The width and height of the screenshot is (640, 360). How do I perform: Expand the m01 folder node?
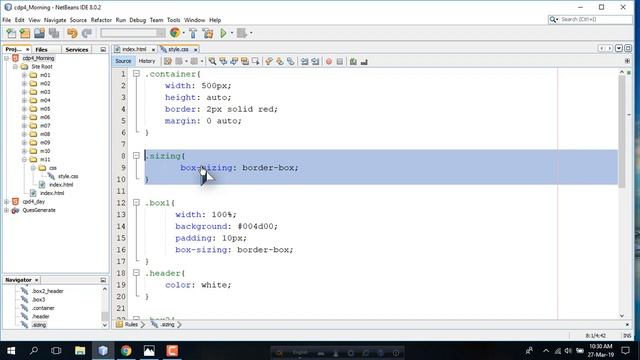click(24, 75)
